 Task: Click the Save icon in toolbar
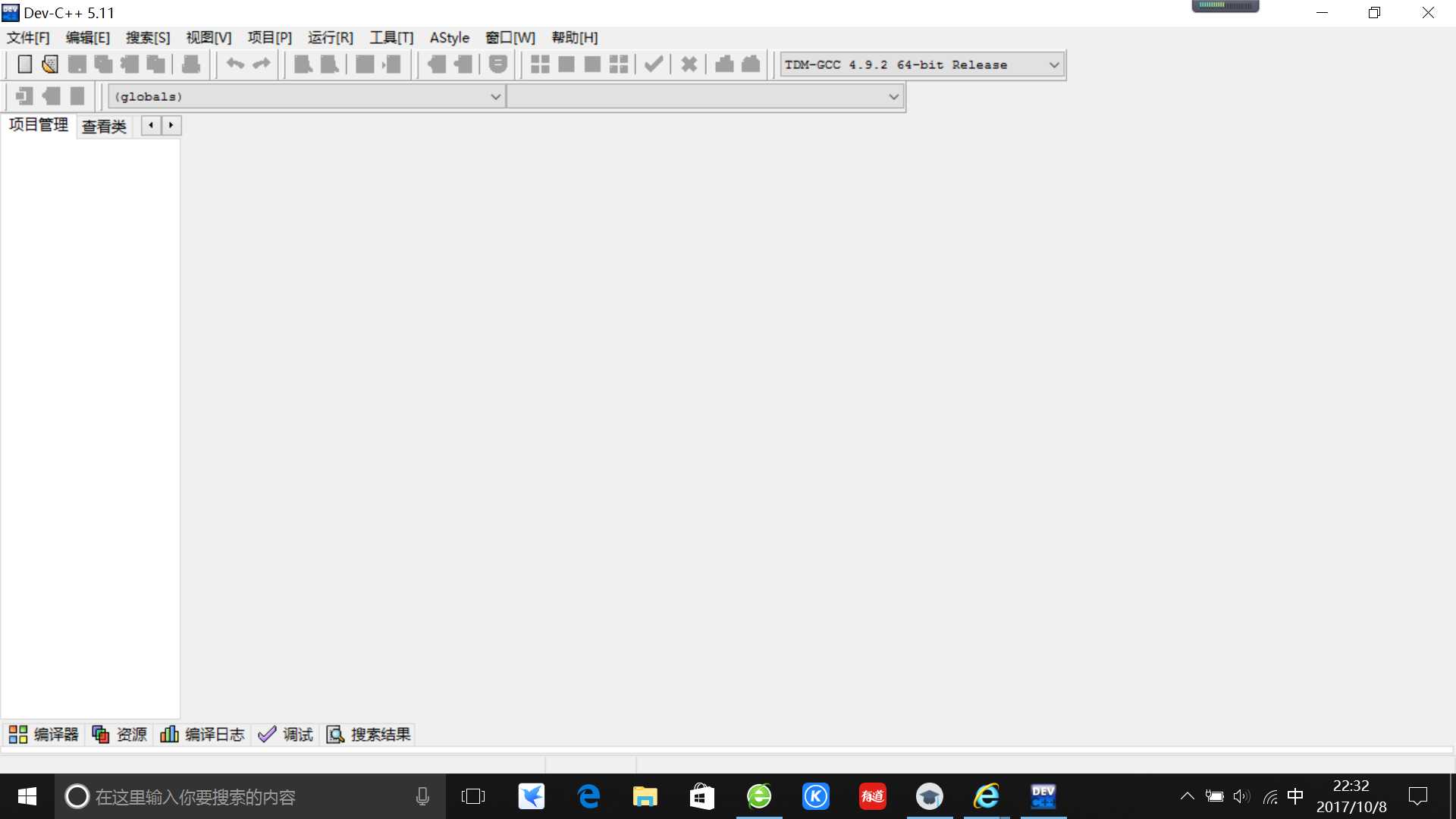77,64
